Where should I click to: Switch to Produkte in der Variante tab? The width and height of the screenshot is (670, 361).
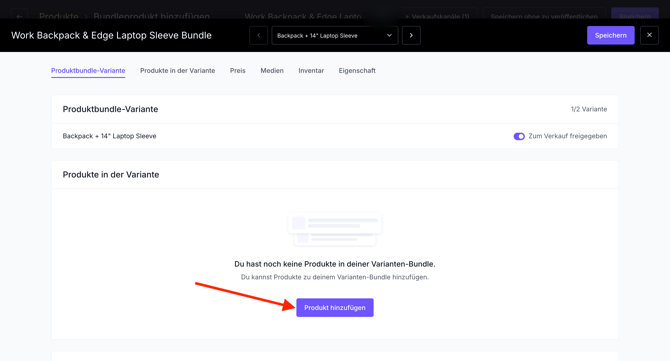click(177, 70)
